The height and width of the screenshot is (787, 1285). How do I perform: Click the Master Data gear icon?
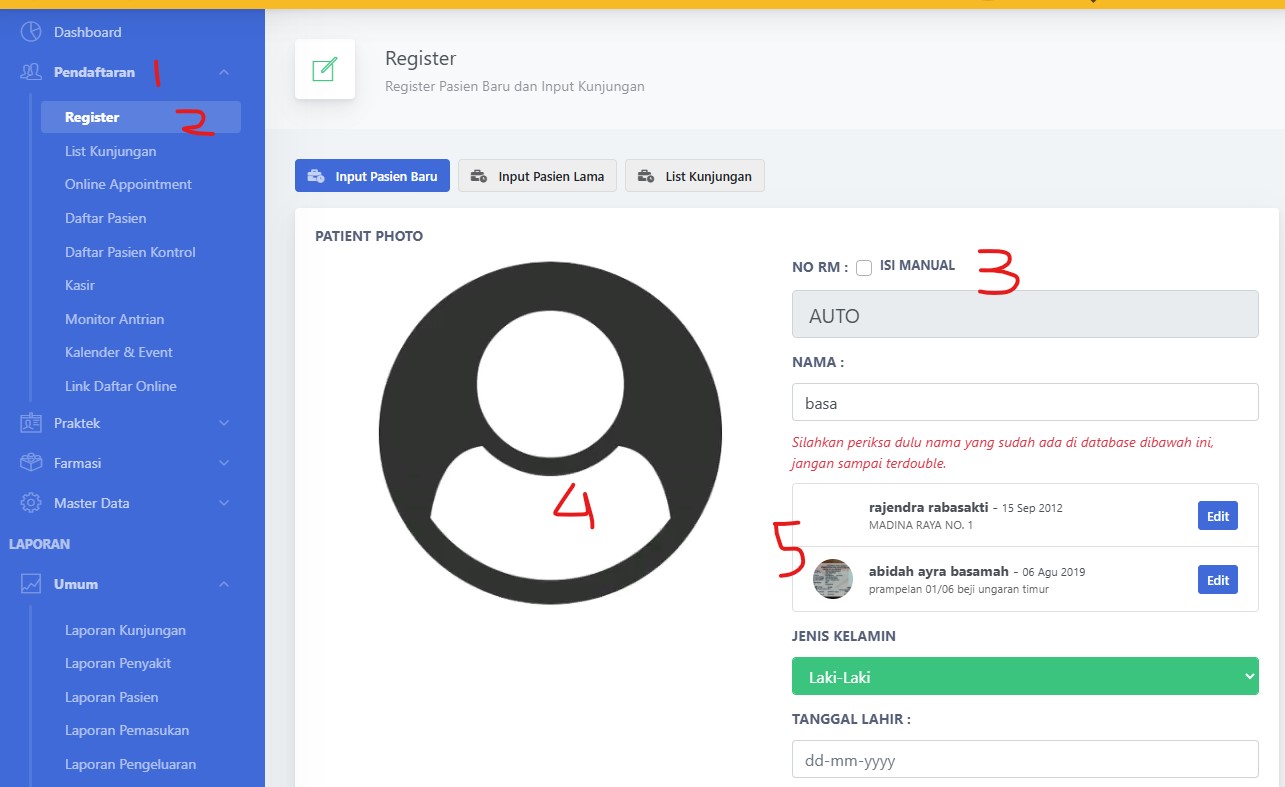(x=31, y=503)
